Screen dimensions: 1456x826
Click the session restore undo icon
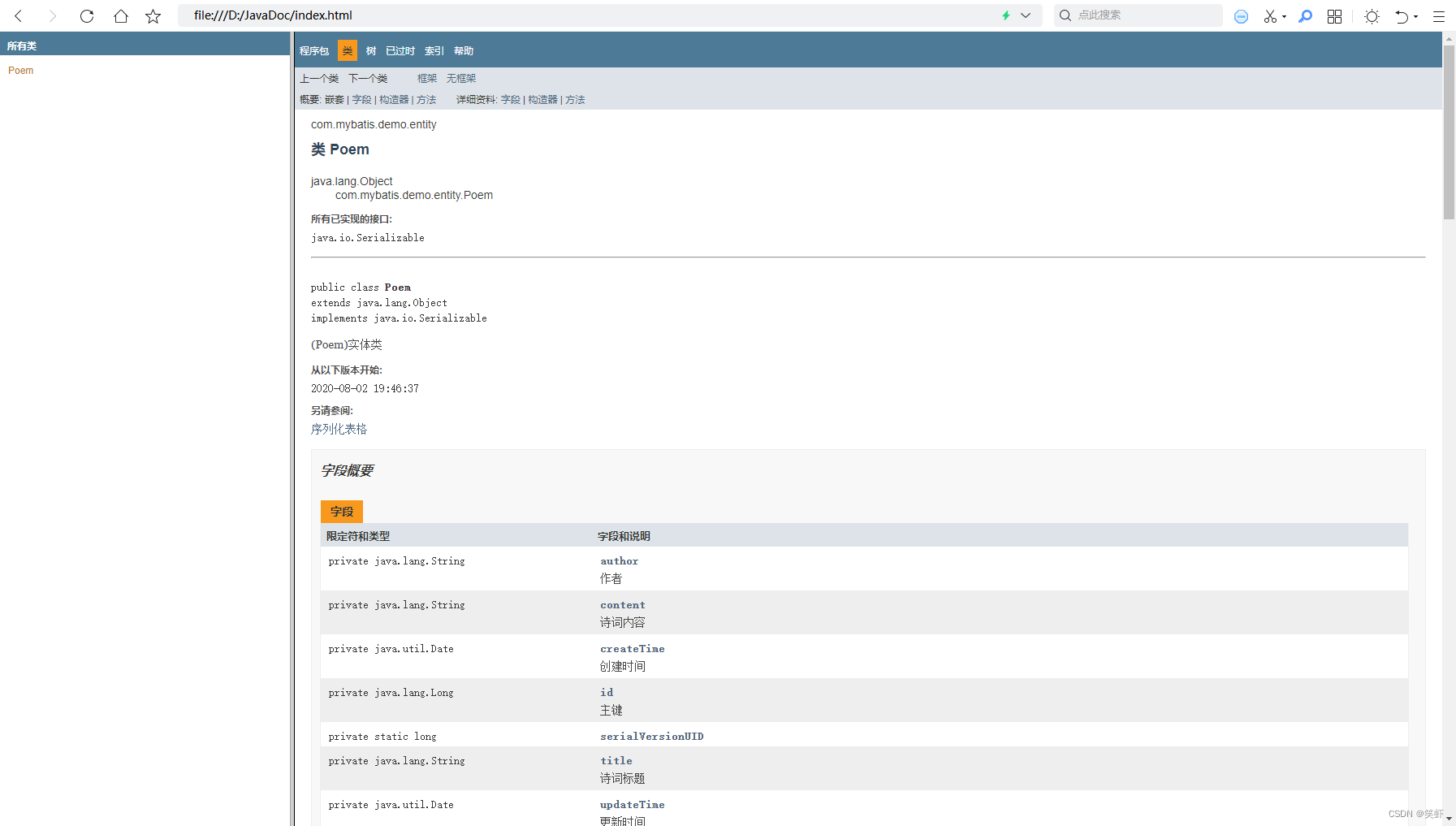(1402, 15)
